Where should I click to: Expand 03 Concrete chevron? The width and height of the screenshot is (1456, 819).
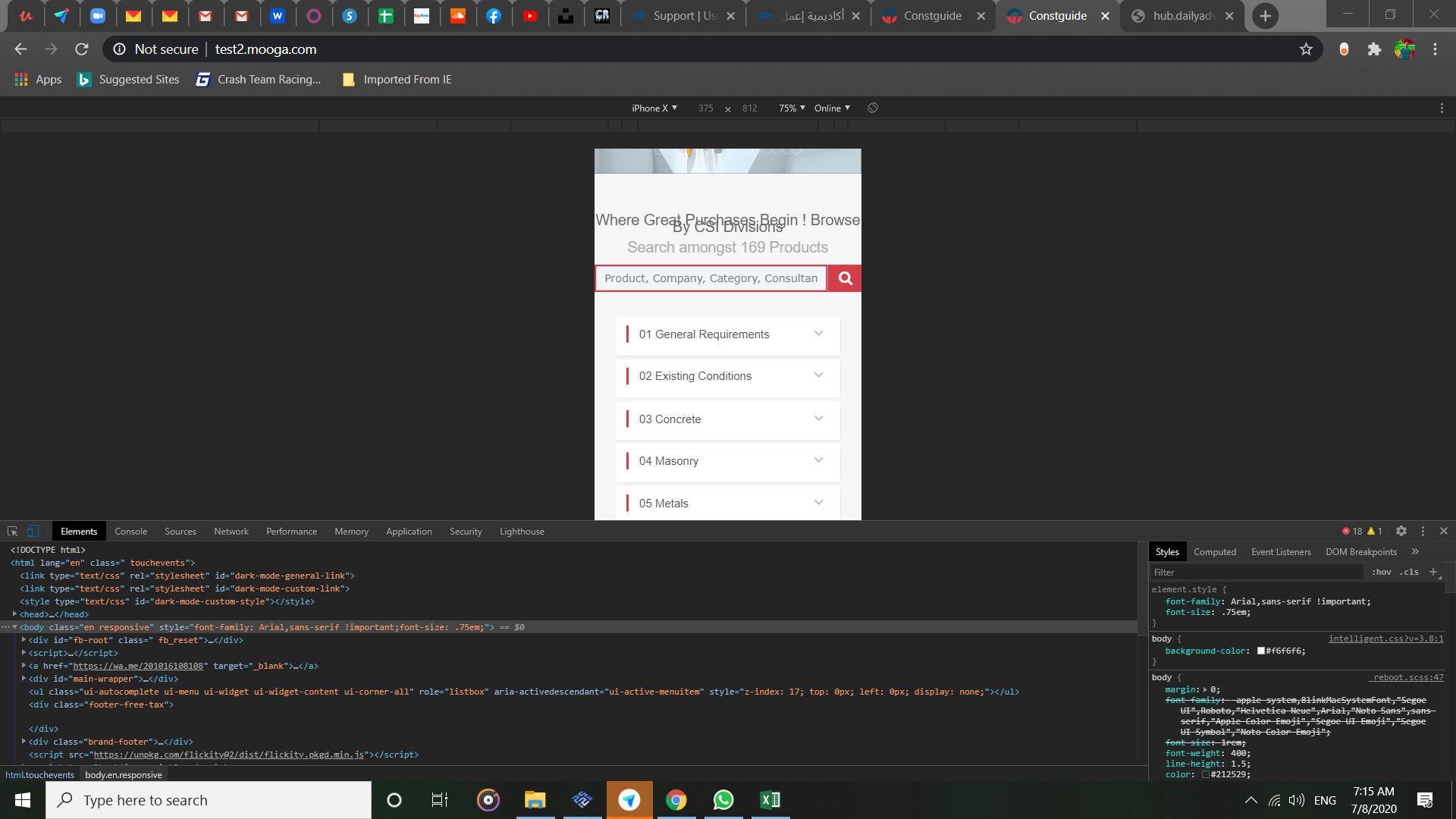(x=819, y=419)
